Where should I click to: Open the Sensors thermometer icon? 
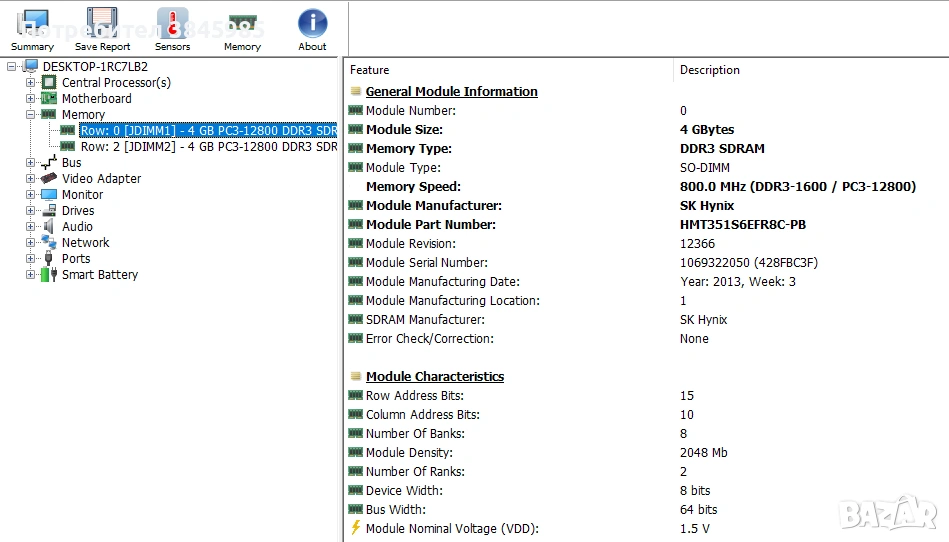pos(172,28)
